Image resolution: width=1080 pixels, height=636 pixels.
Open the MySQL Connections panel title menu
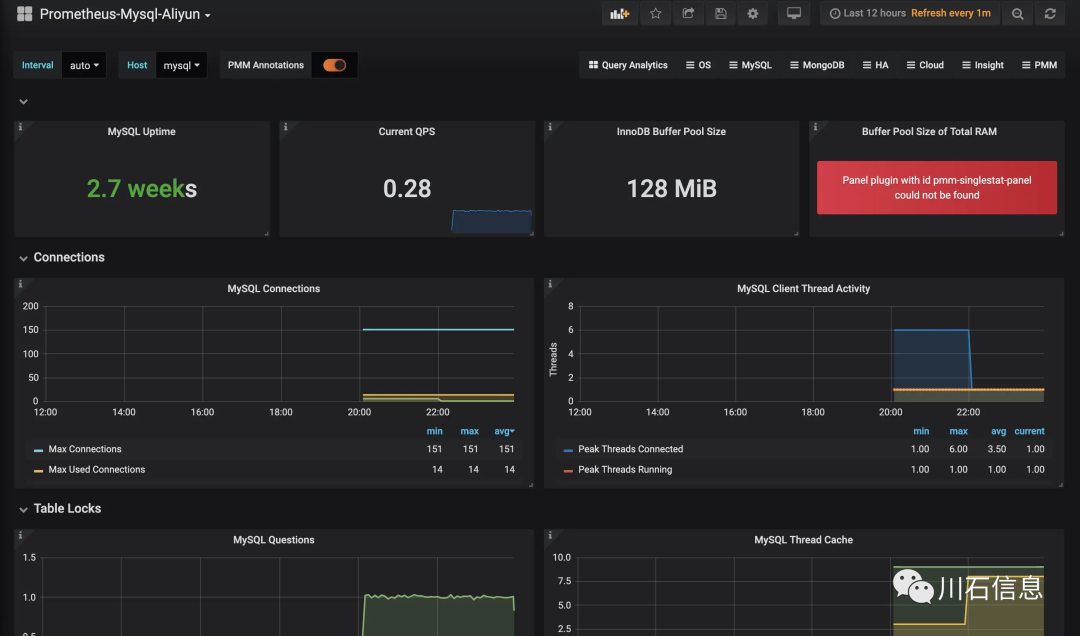click(273, 289)
